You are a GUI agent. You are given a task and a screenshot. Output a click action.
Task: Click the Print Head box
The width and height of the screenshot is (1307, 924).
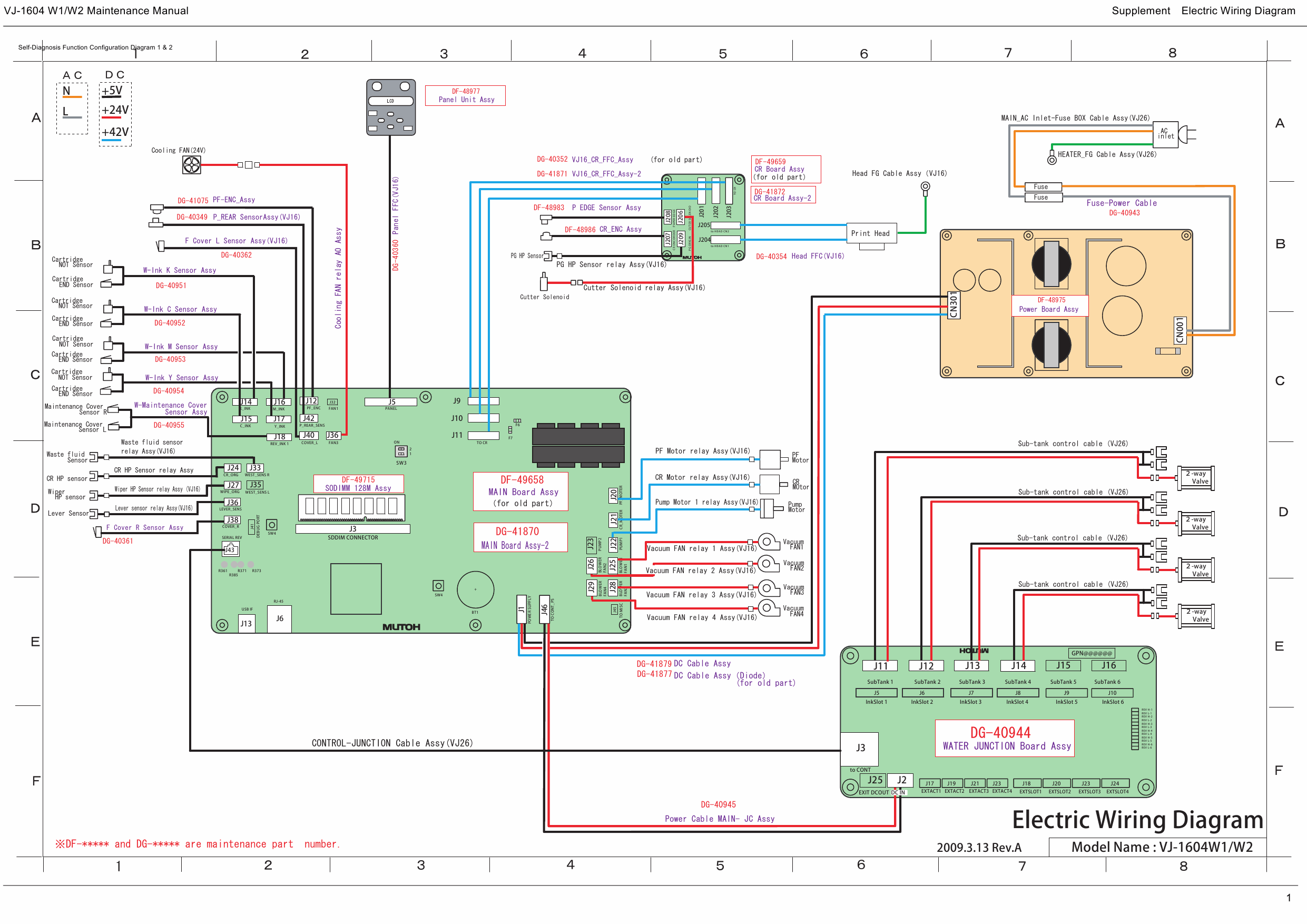click(x=871, y=233)
